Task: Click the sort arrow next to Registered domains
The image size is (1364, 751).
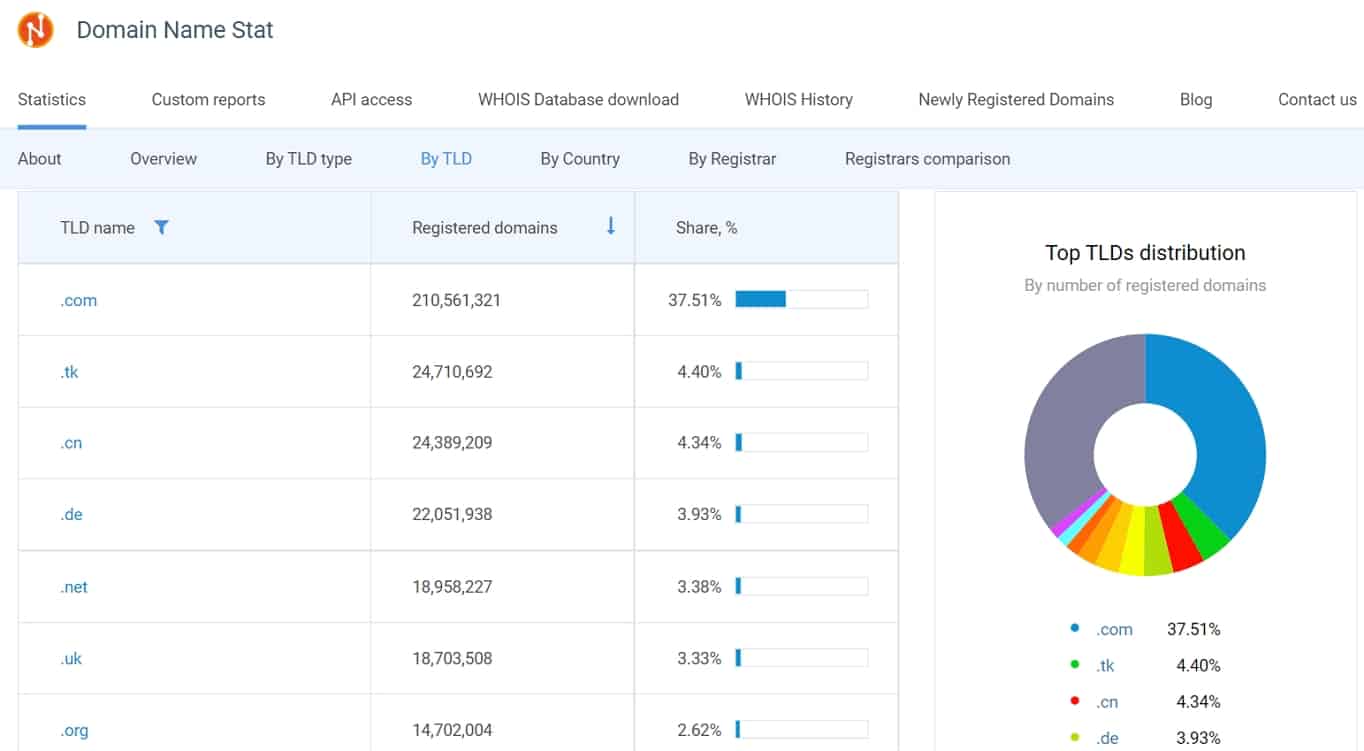Action: click(611, 226)
